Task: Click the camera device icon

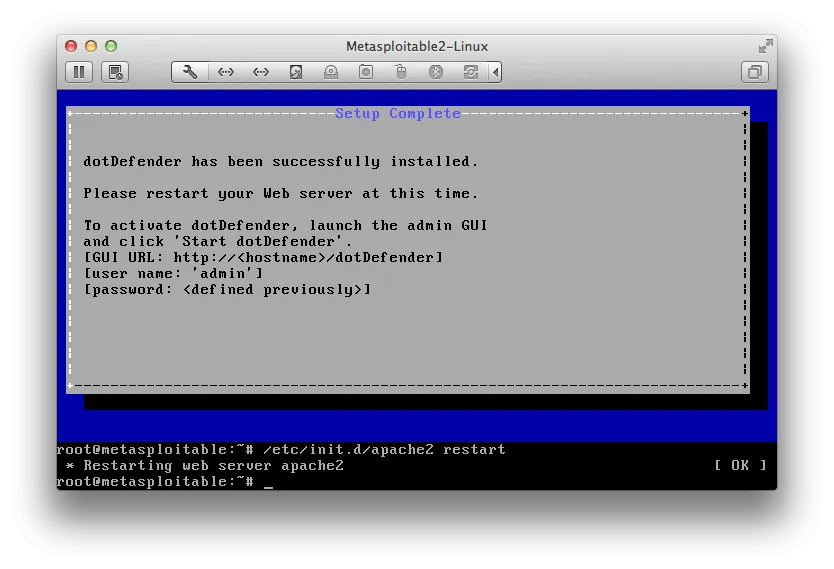Action: (366, 72)
